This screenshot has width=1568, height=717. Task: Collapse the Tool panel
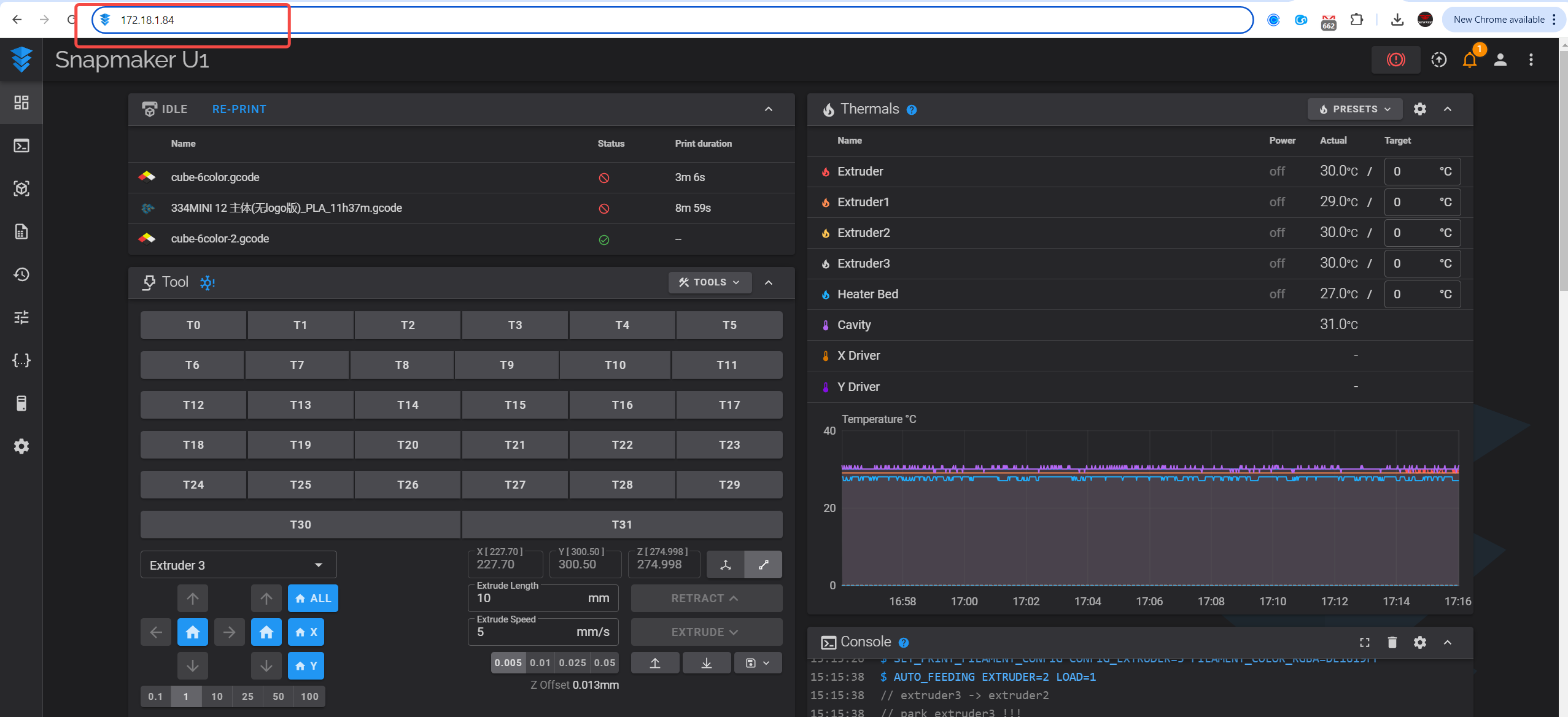pos(769,282)
